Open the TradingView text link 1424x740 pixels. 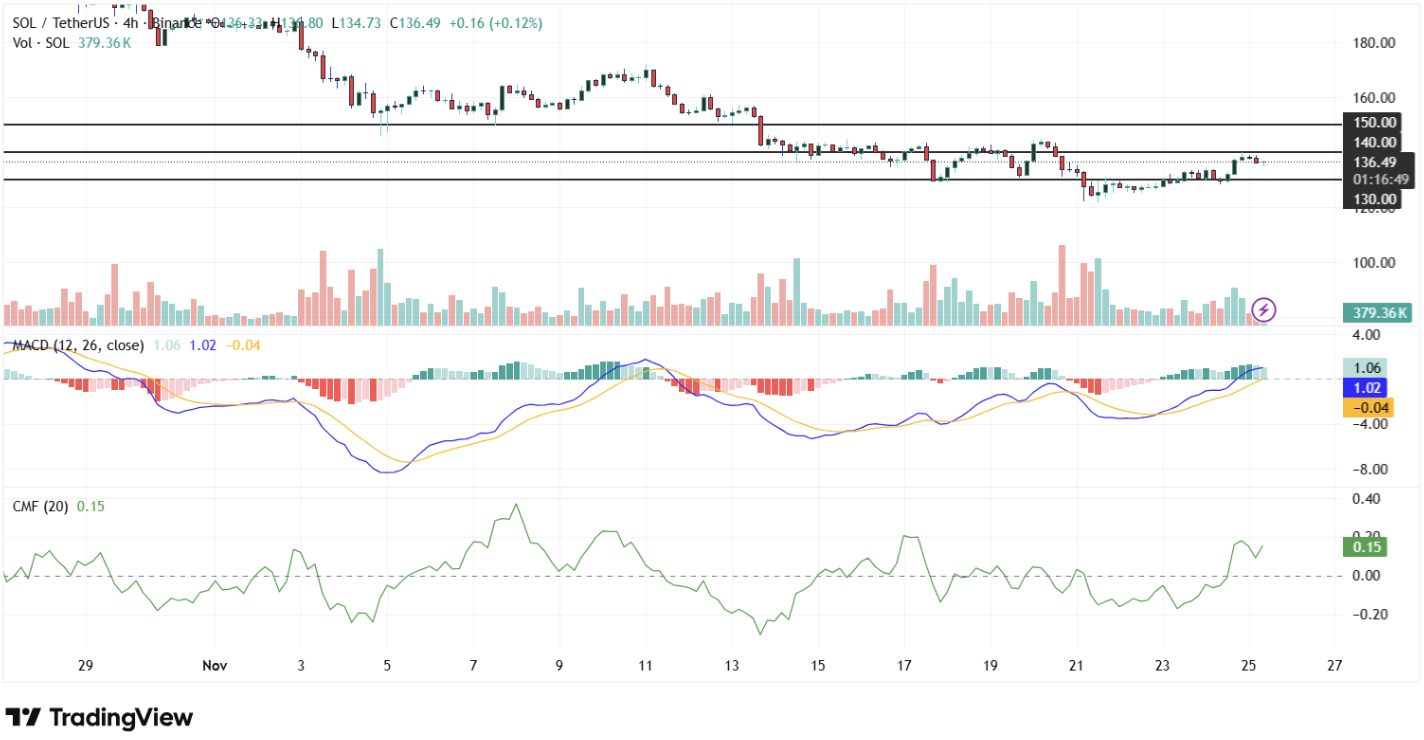120,717
